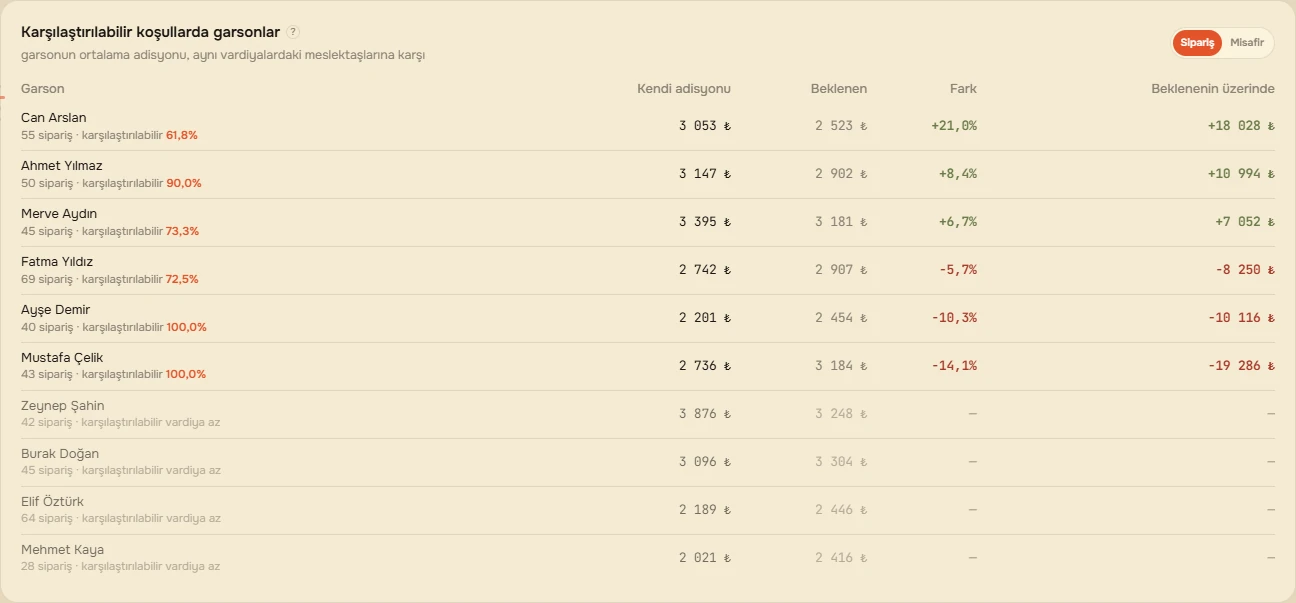Click Can Arslan's +18 028 ₺ value
Image resolution: width=1296 pixels, height=603 pixels.
1241,126
